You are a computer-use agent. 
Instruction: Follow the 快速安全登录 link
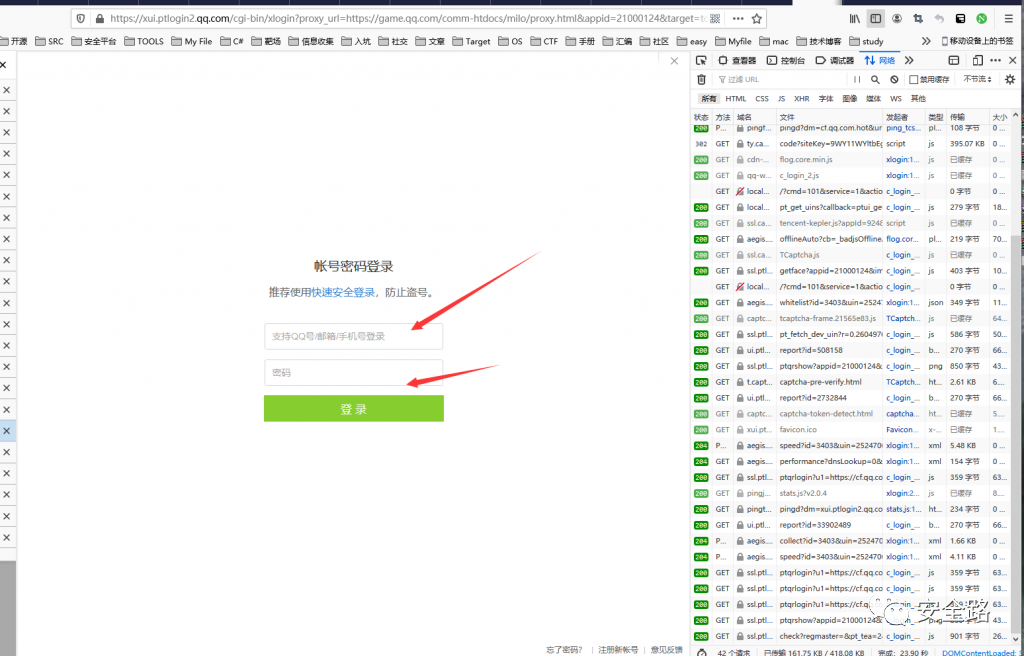click(343, 292)
